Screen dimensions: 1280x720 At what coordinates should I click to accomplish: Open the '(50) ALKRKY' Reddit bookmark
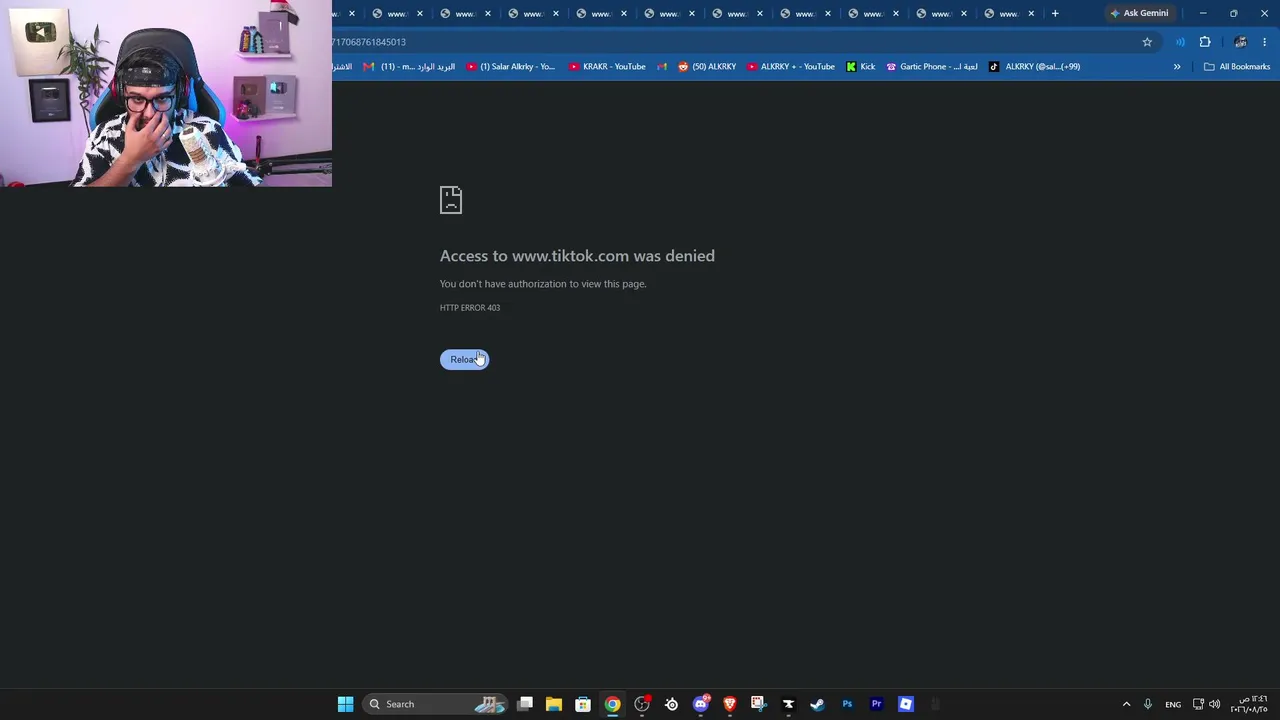pos(707,67)
